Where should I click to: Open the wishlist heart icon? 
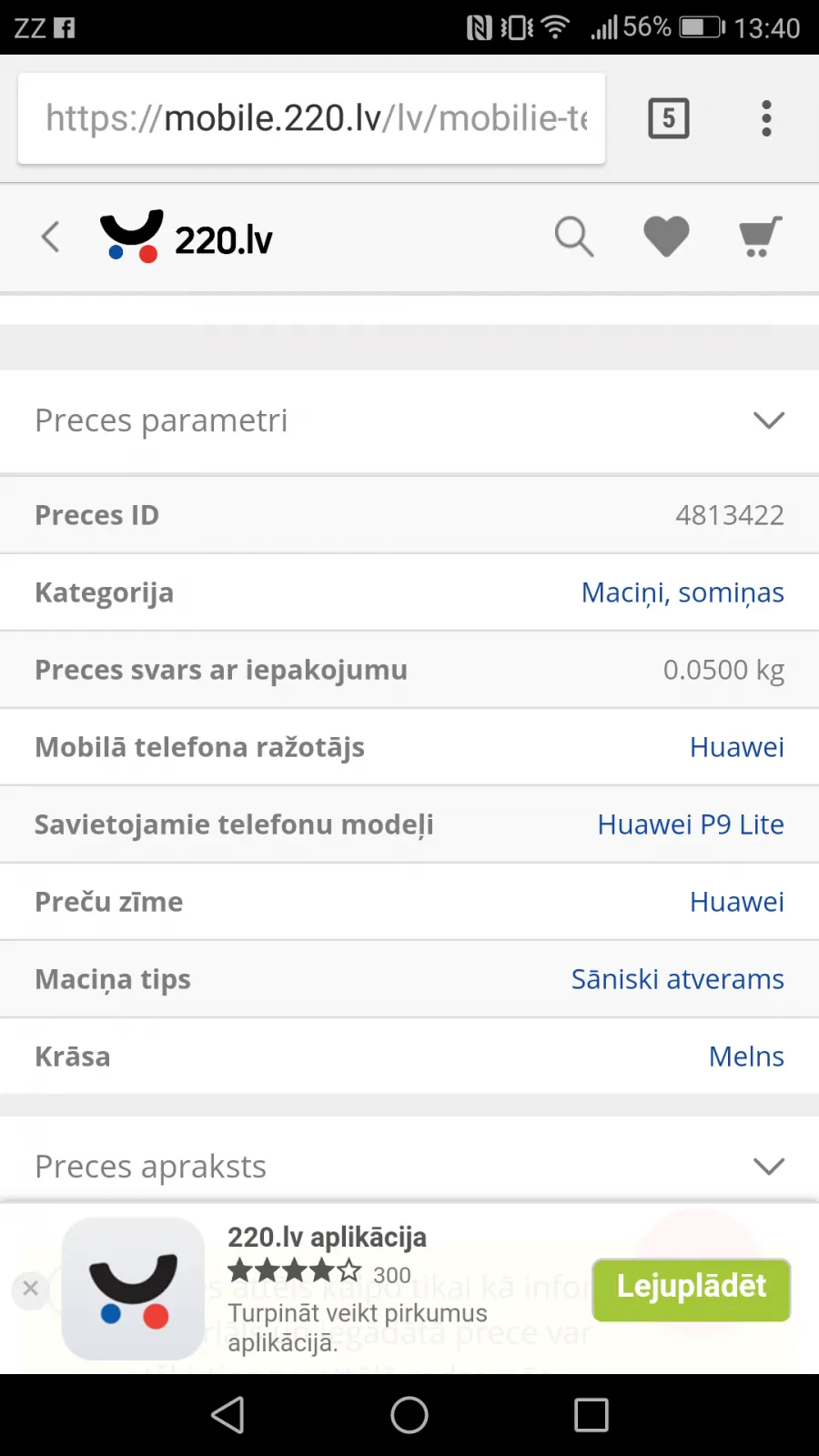pyautogui.click(x=666, y=238)
